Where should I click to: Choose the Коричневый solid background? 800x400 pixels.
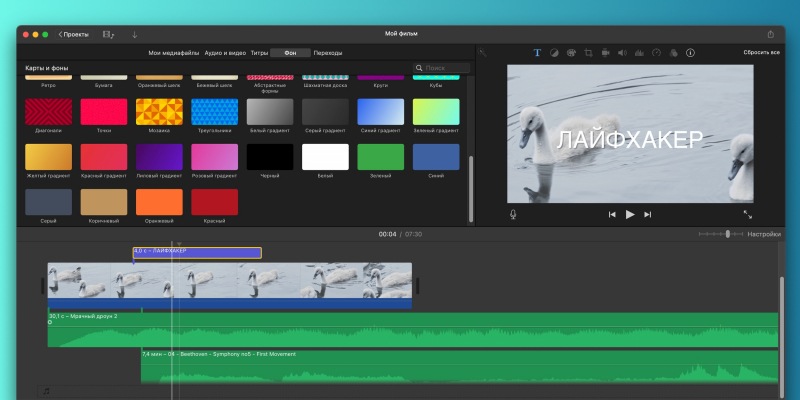[x=104, y=202]
